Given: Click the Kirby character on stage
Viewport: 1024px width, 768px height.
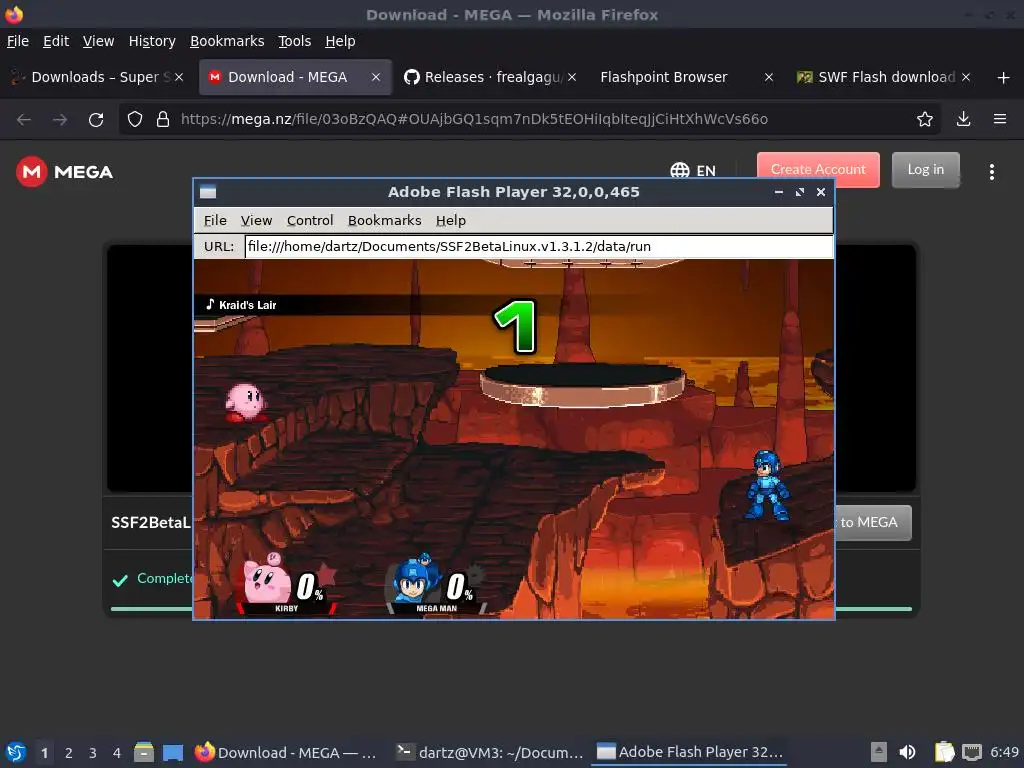Looking at the screenshot, I should [x=246, y=402].
